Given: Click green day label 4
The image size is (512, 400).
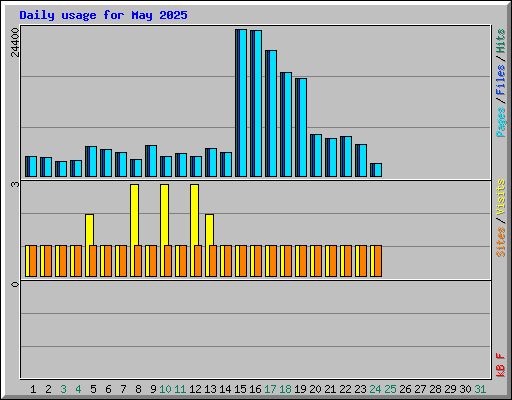Looking at the screenshot, I should [78, 389].
